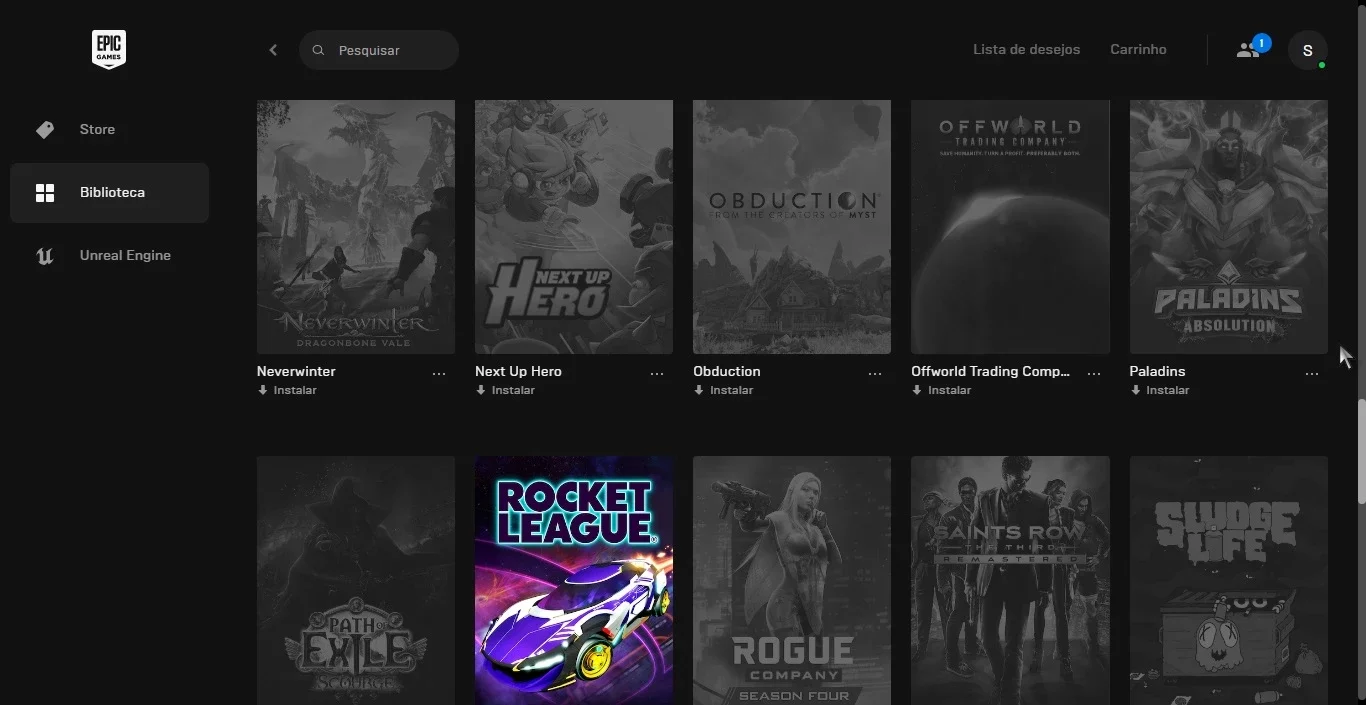Open the account profile avatar S
Viewport: 1366px width, 705px height.
pos(1308,50)
